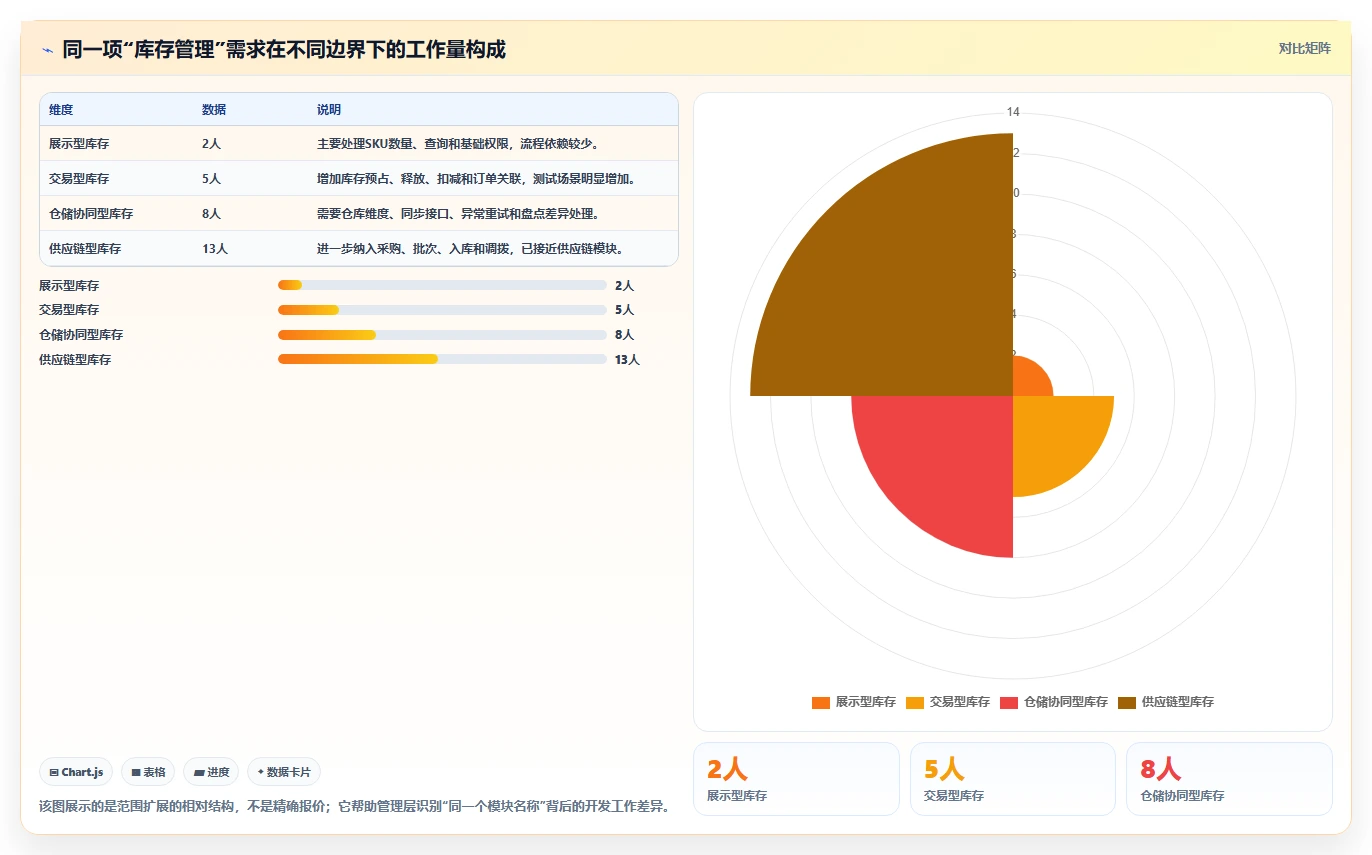Click the 说明 column header
The image size is (1372, 855).
click(x=329, y=110)
